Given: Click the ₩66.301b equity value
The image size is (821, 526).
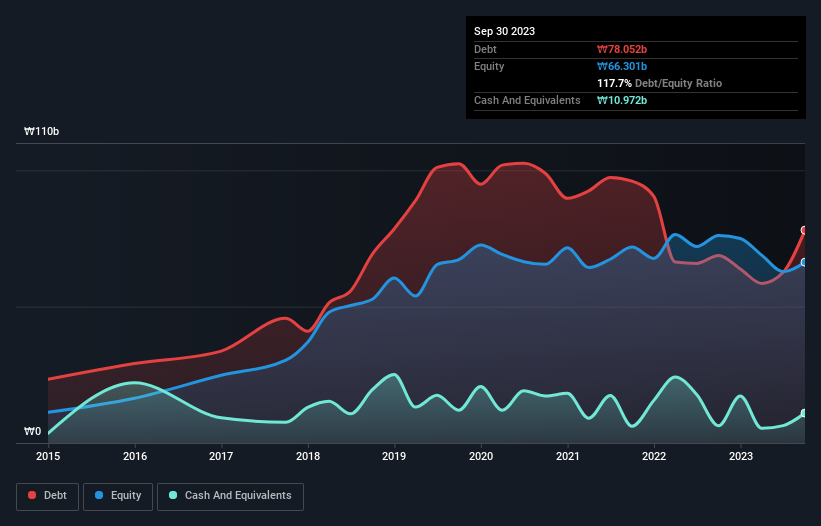Looking at the screenshot, I should tap(622, 66).
